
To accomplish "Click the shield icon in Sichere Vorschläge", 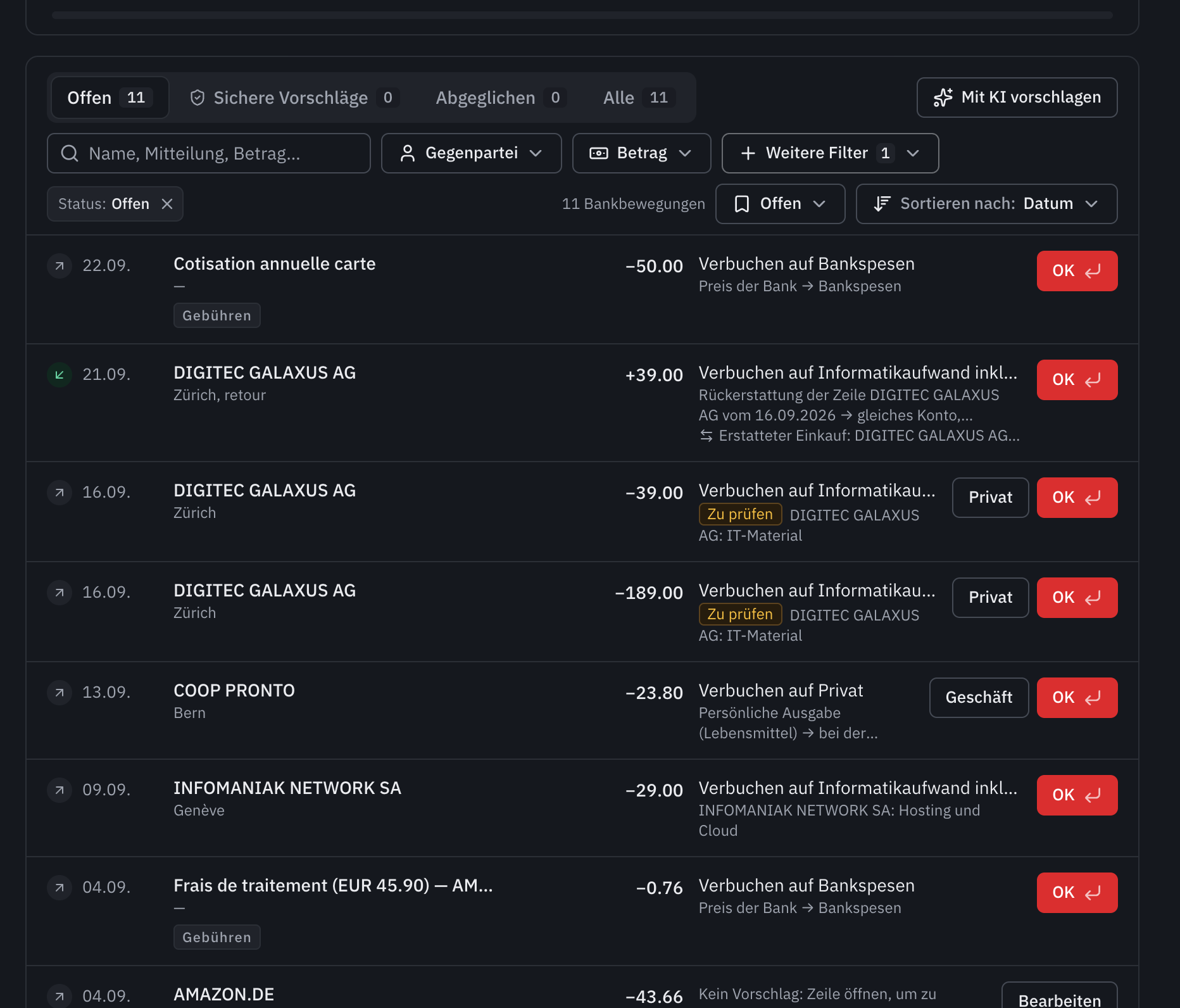I will [198, 98].
